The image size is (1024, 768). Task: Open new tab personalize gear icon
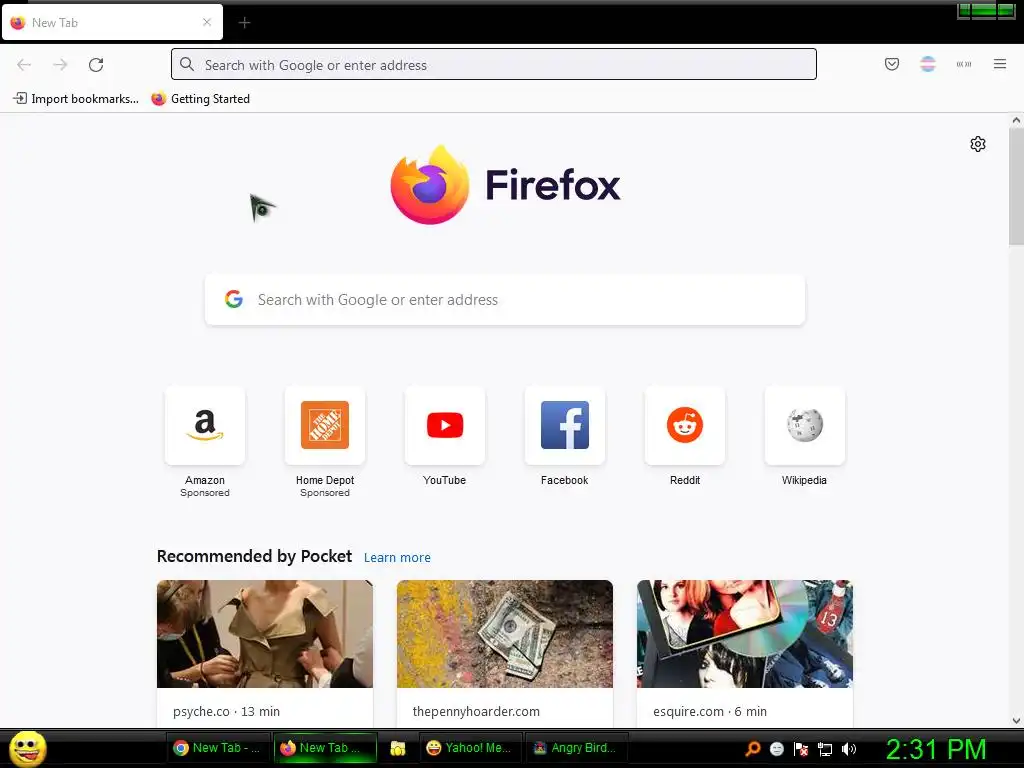coord(977,144)
